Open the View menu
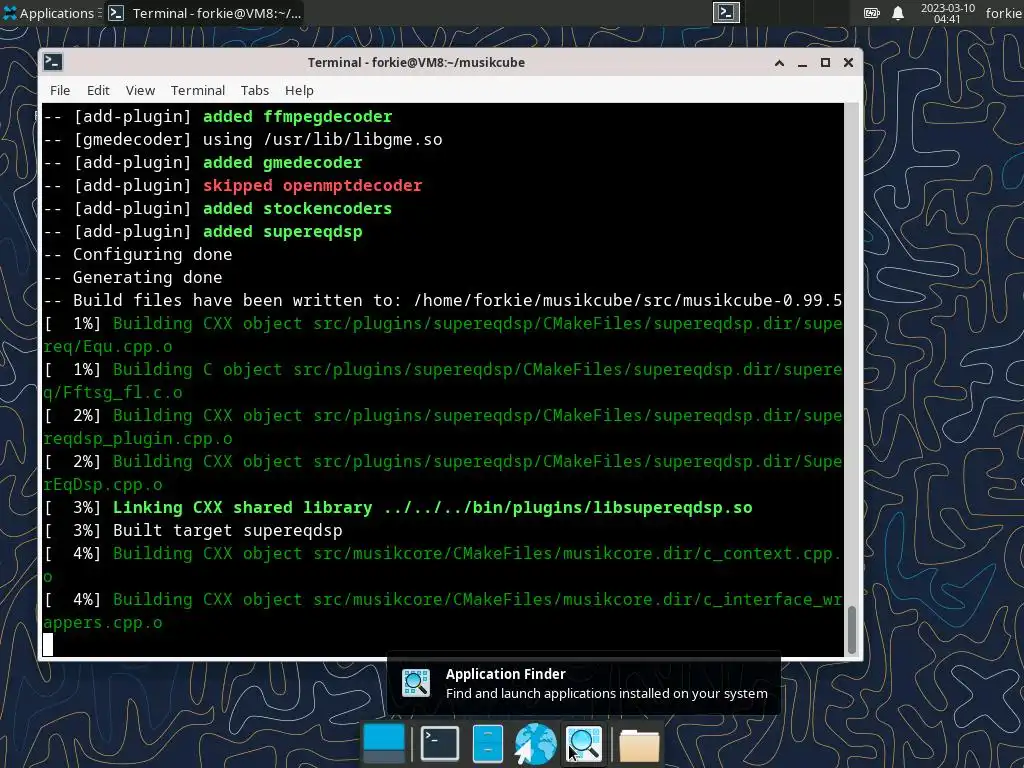 pyautogui.click(x=140, y=90)
